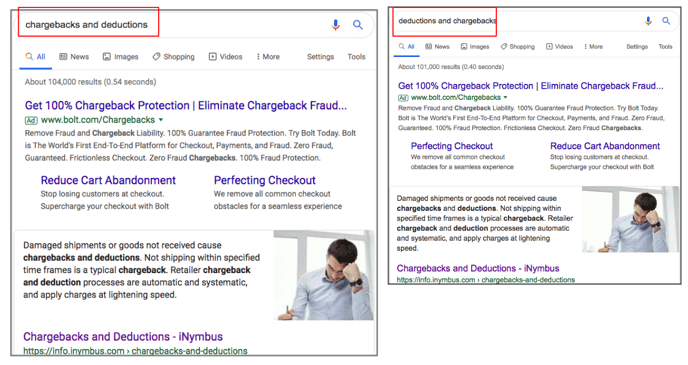This screenshot has height=365, width=688.
Task: Open Shopping tab in left results
Action: pos(174,57)
